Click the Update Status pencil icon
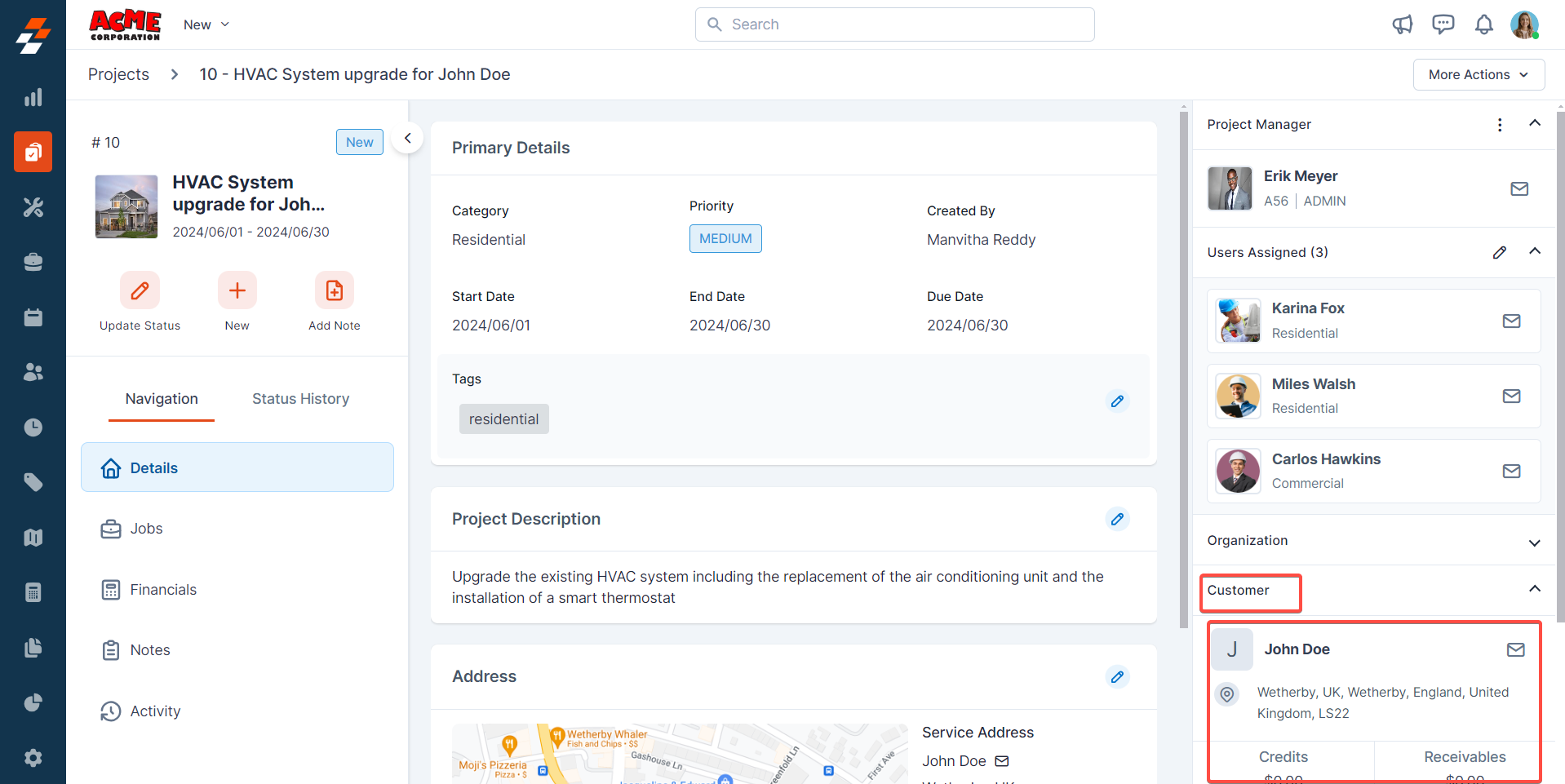 pos(140,290)
